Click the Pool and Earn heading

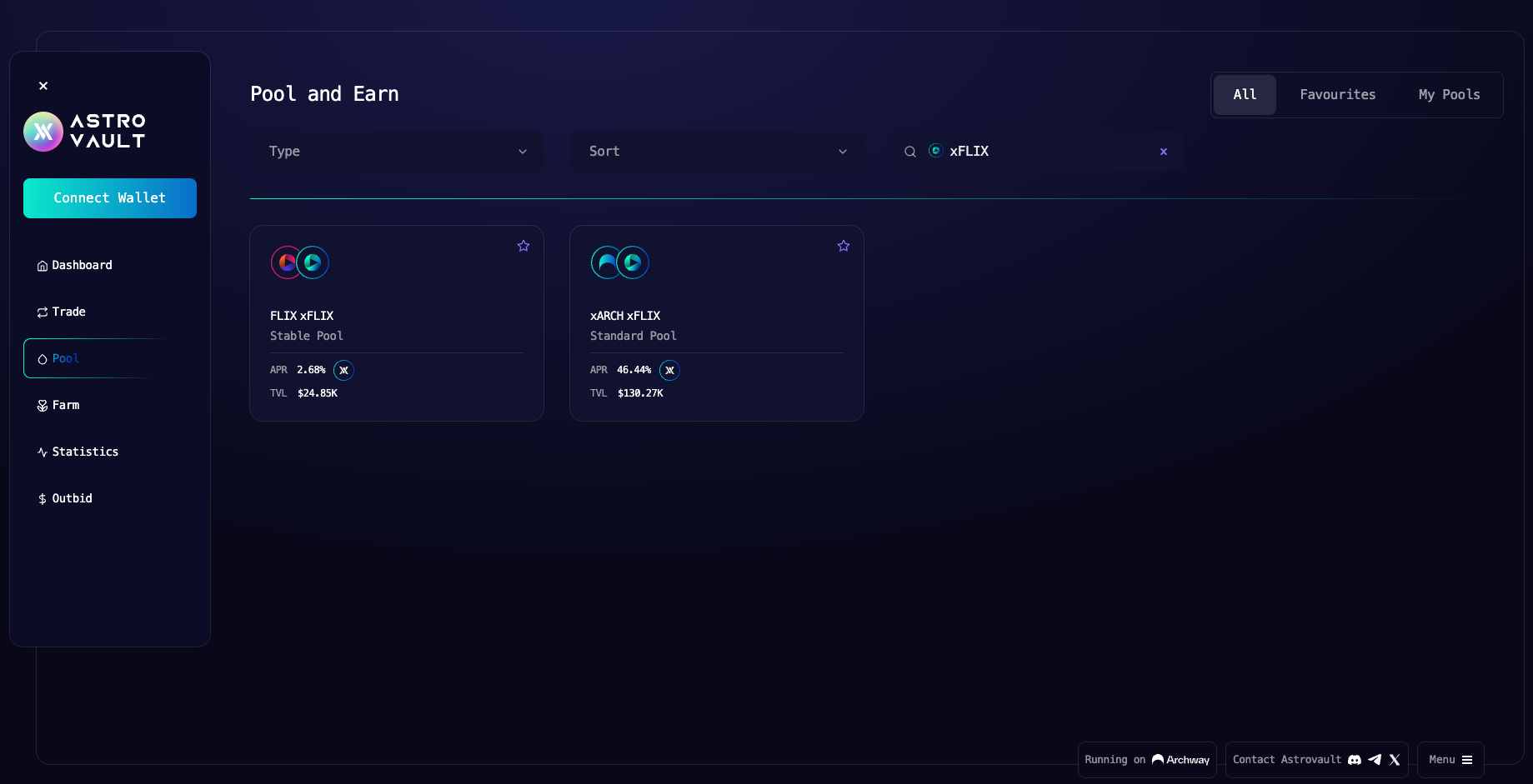324,94
